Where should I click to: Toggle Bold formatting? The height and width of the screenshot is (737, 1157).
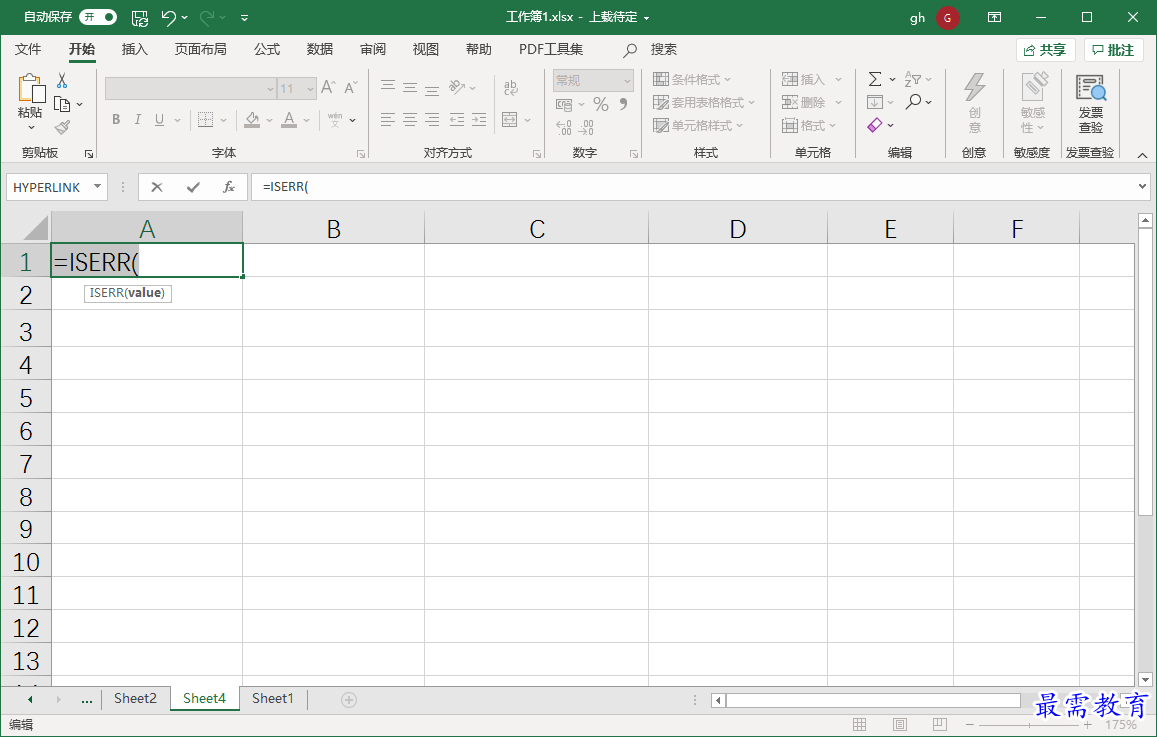click(116, 120)
